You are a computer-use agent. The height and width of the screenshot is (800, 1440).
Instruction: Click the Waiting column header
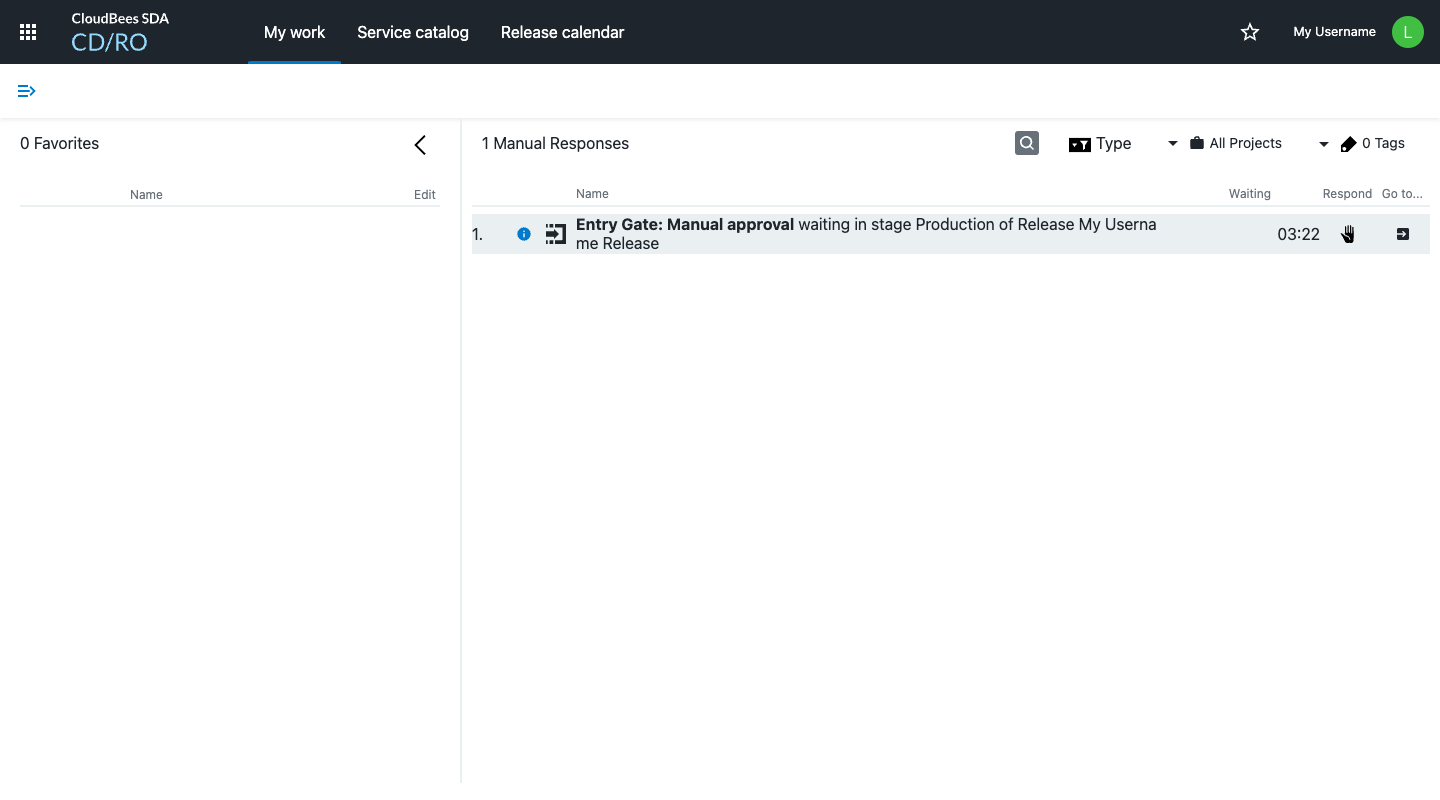[1249, 194]
